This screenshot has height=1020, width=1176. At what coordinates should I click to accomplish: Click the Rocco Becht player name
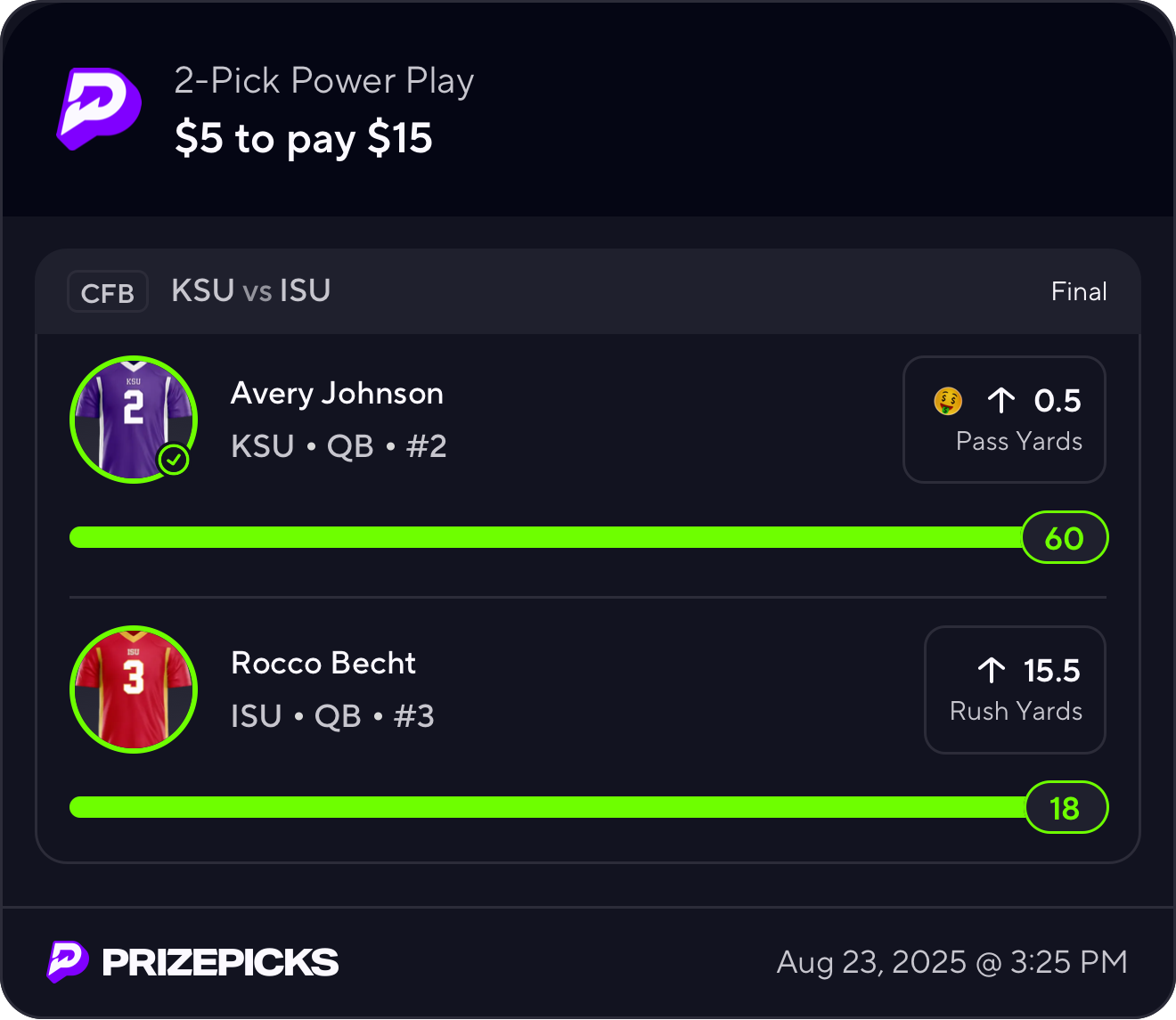pyautogui.click(x=323, y=664)
